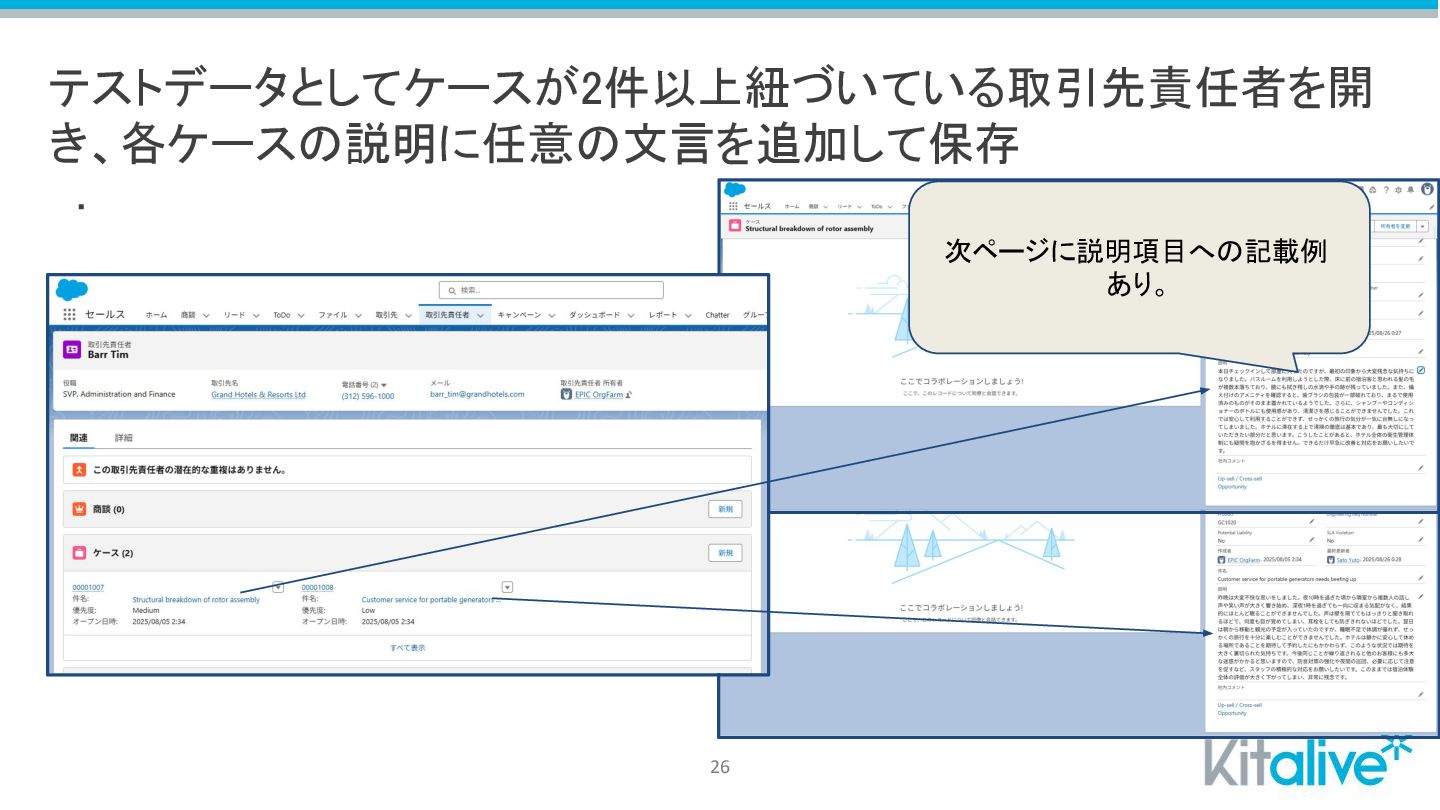This screenshot has height=810, width=1440.
Task: Open Sato Yuto last modified link
Action: [x=1347, y=559]
